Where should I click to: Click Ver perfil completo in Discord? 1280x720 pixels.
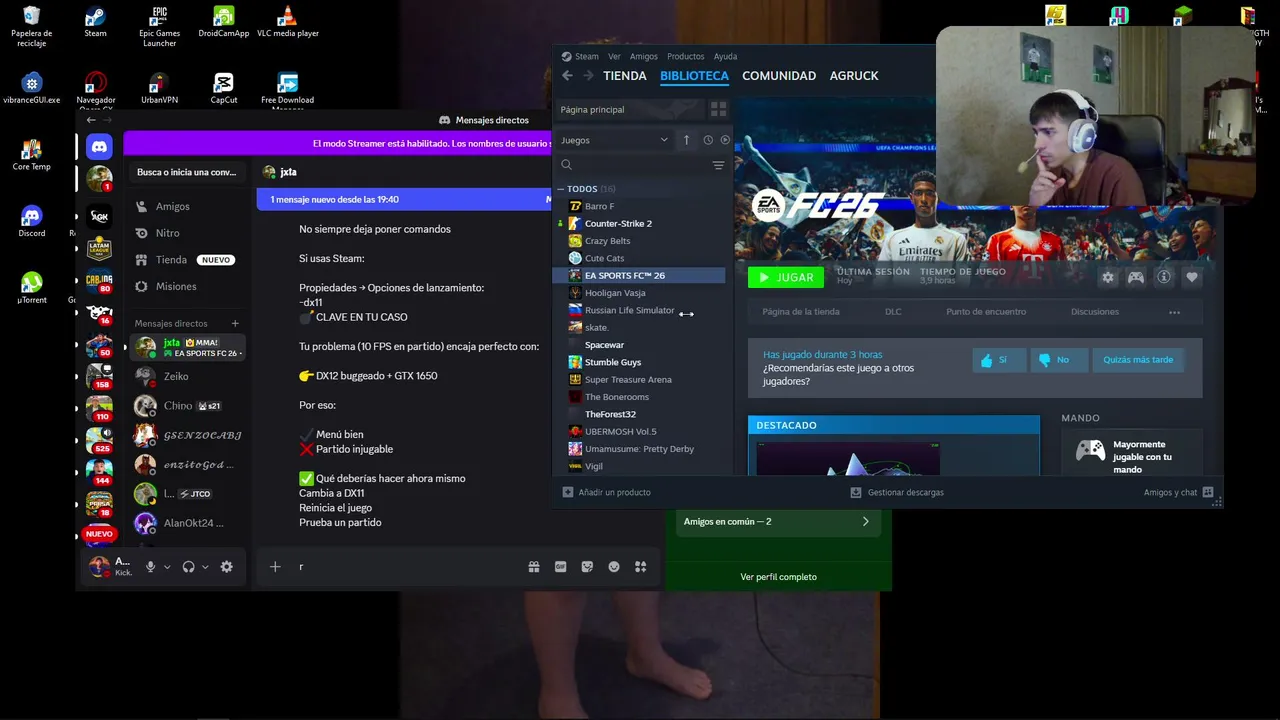coord(778,577)
